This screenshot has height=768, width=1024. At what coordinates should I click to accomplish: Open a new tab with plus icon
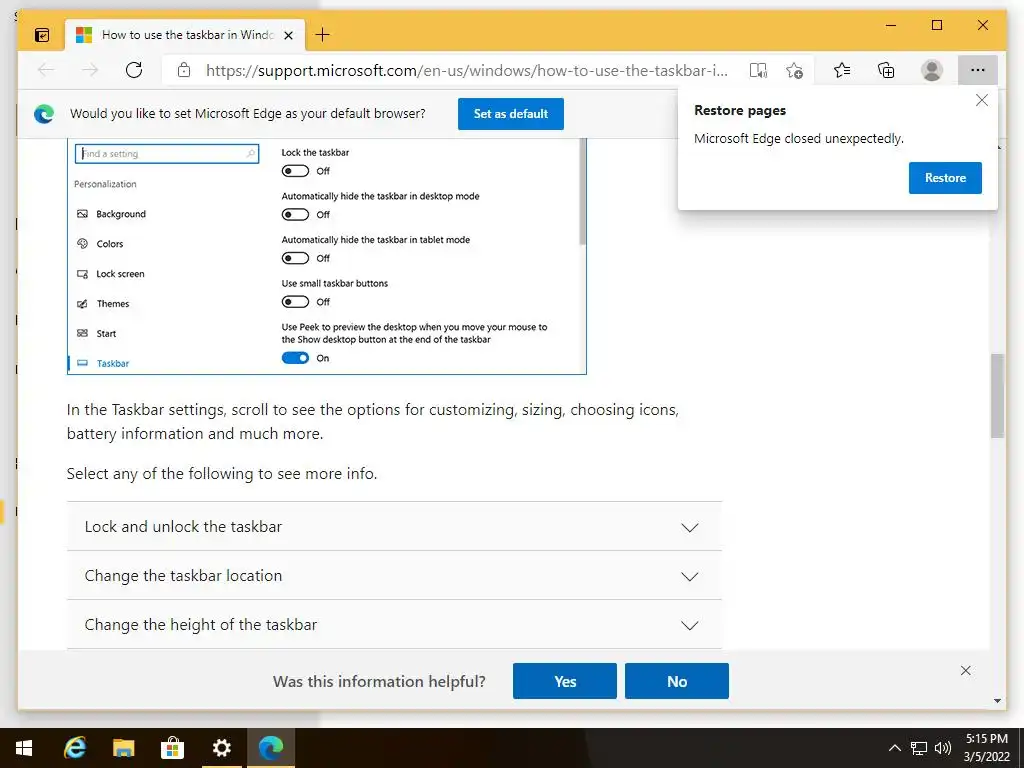[x=323, y=35]
